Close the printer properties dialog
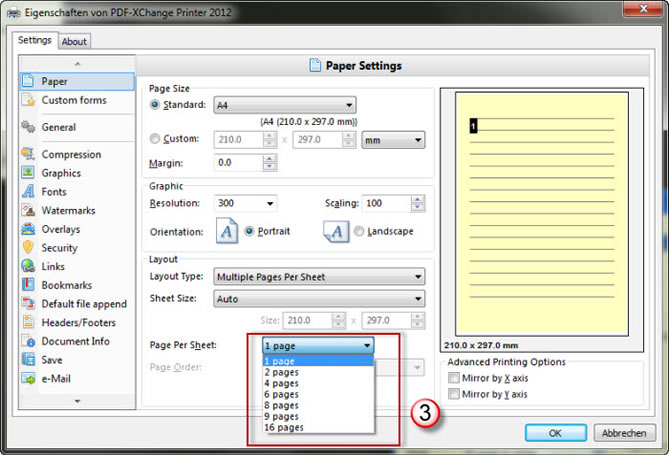Viewport: 669px width, 455px height. tap(643, 9)
